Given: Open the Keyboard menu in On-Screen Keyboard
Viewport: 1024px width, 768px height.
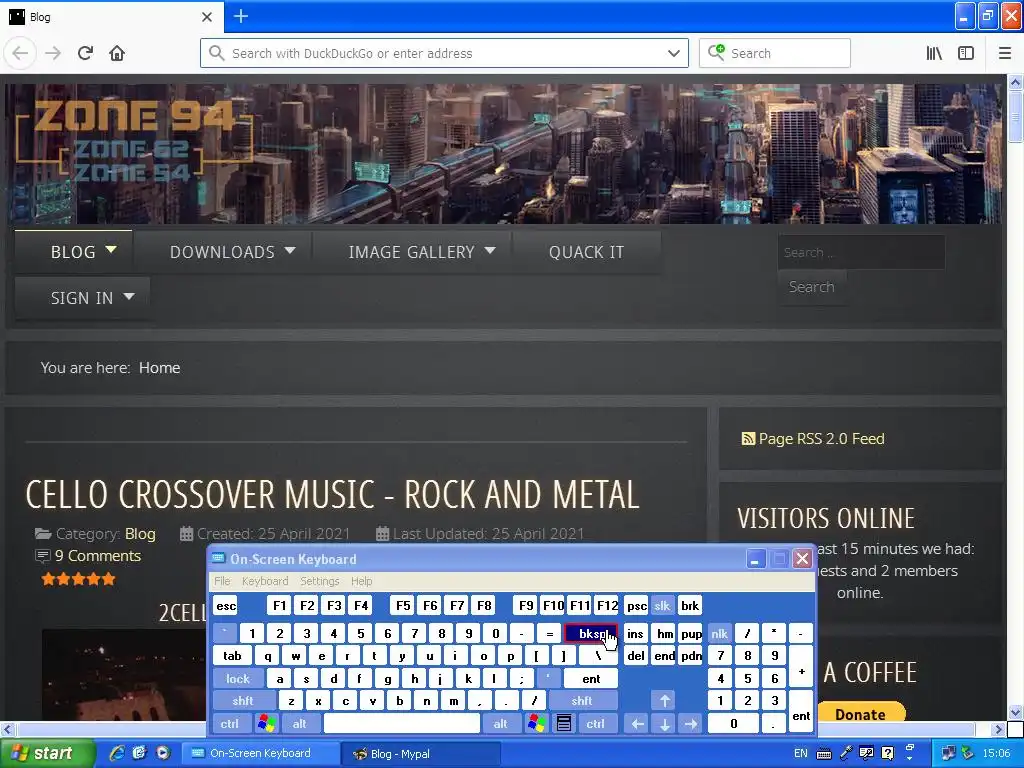Looking at the screenshot, I should pos(264,581).
